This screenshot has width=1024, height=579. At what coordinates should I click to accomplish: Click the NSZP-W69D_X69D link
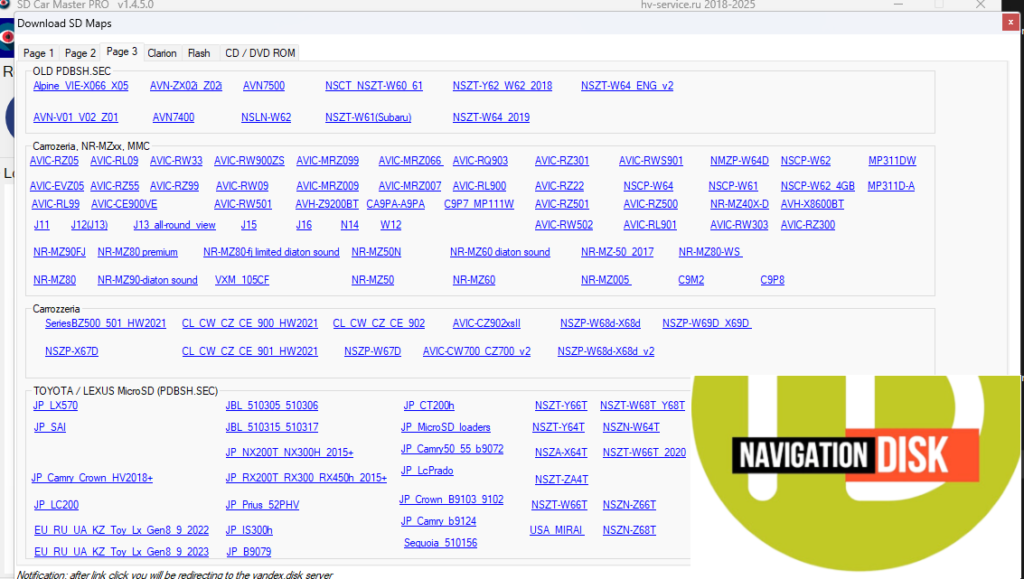[707, 323]
